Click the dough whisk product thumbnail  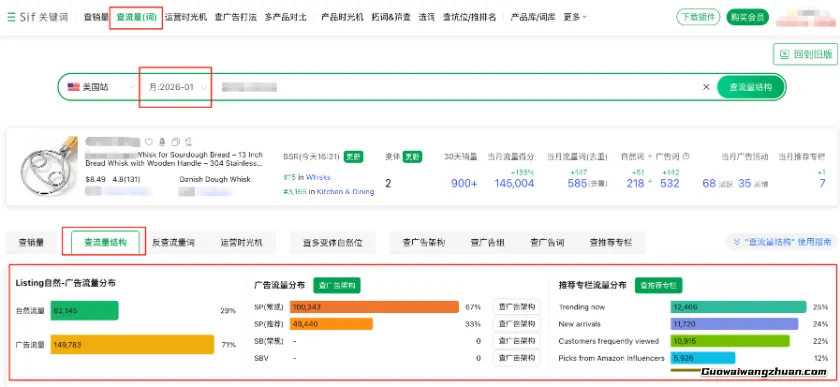coord(48,166)
